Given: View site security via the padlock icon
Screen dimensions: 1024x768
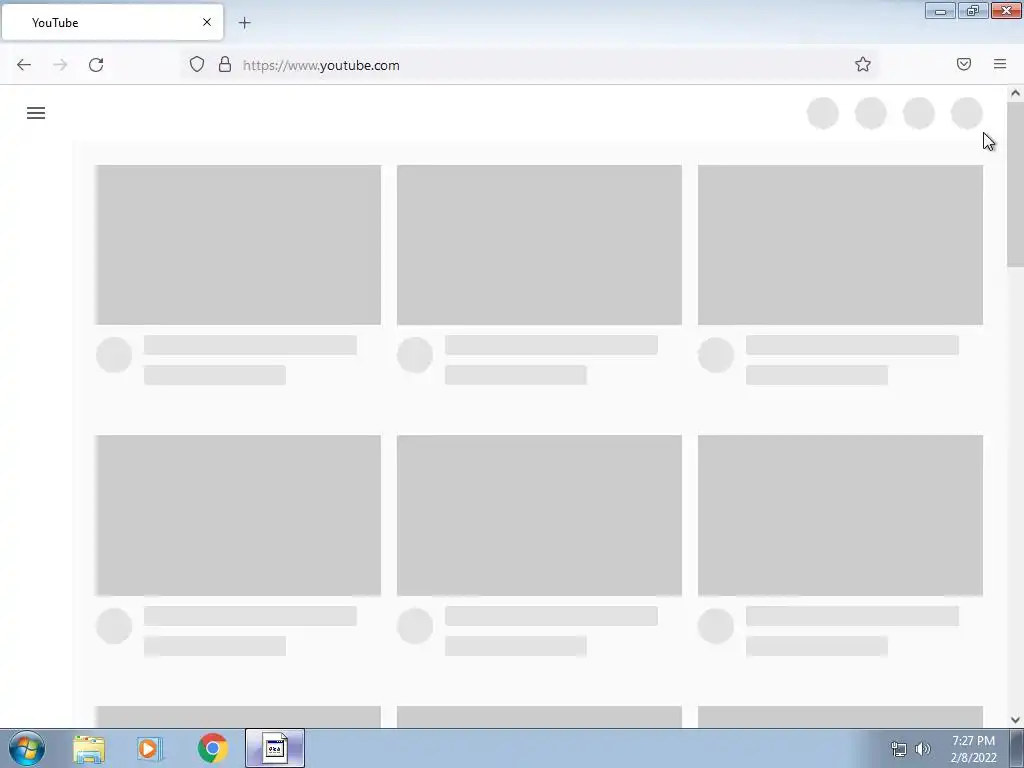Looking at the screenshot, I should point(225,64).
